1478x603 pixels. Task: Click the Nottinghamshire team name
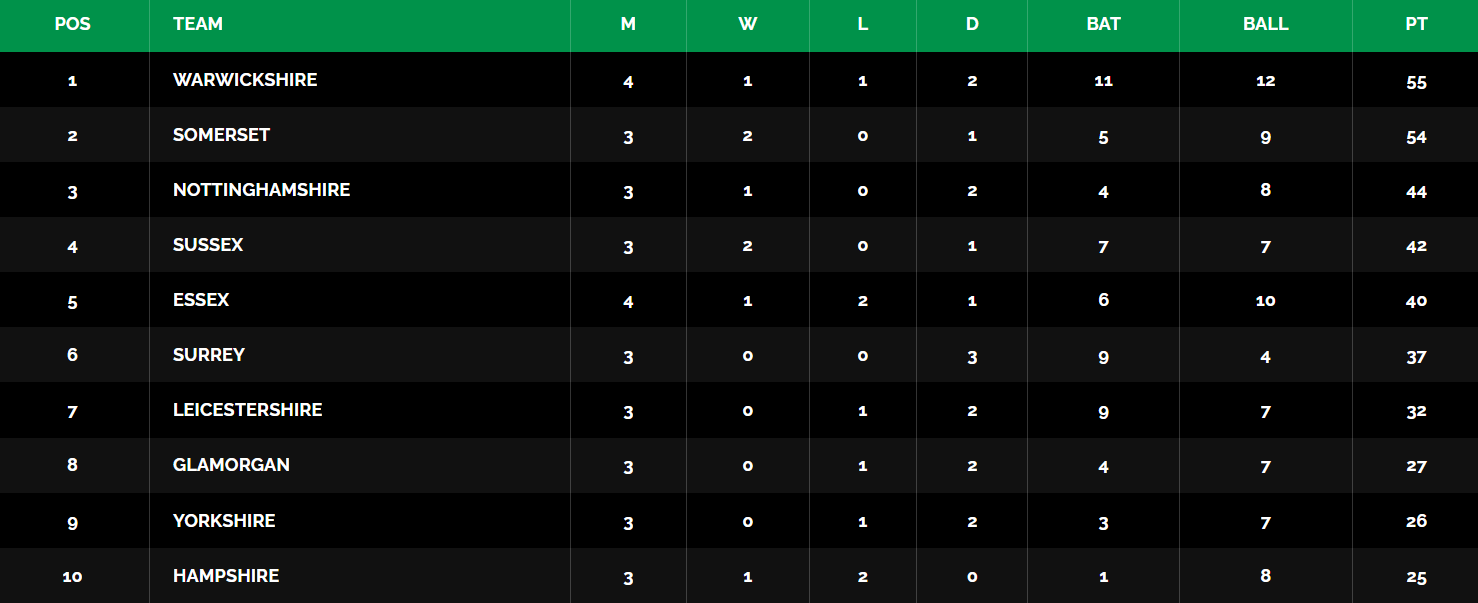click(x=261, y=190)
